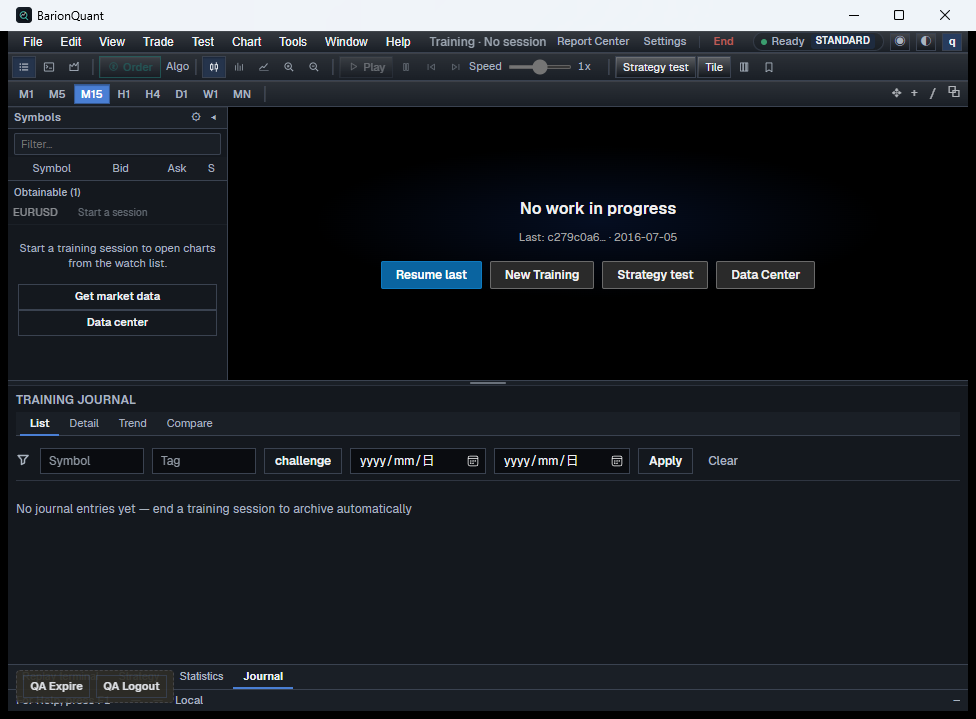Viewport: 976px width, 719px height.
Task: Select bar chart type
Action: coord(239,67)
